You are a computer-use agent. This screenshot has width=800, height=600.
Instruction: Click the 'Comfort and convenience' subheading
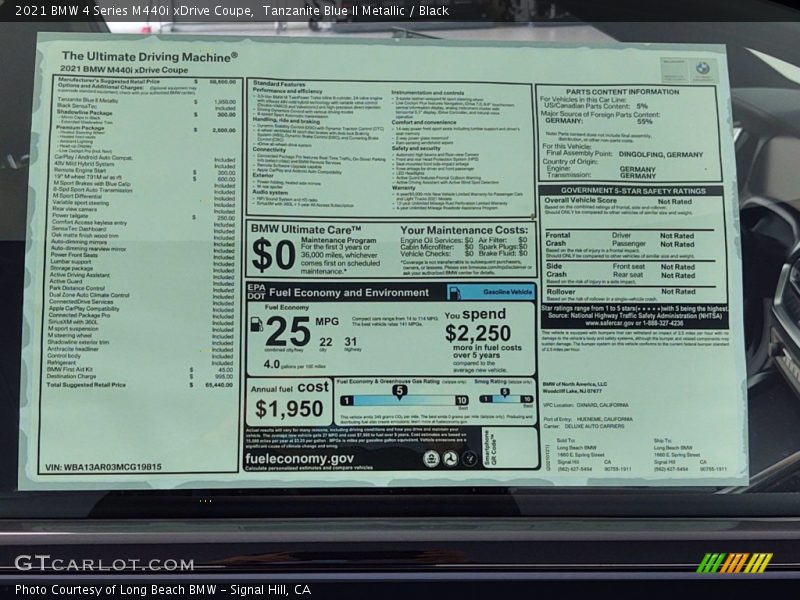click(424, 122)
